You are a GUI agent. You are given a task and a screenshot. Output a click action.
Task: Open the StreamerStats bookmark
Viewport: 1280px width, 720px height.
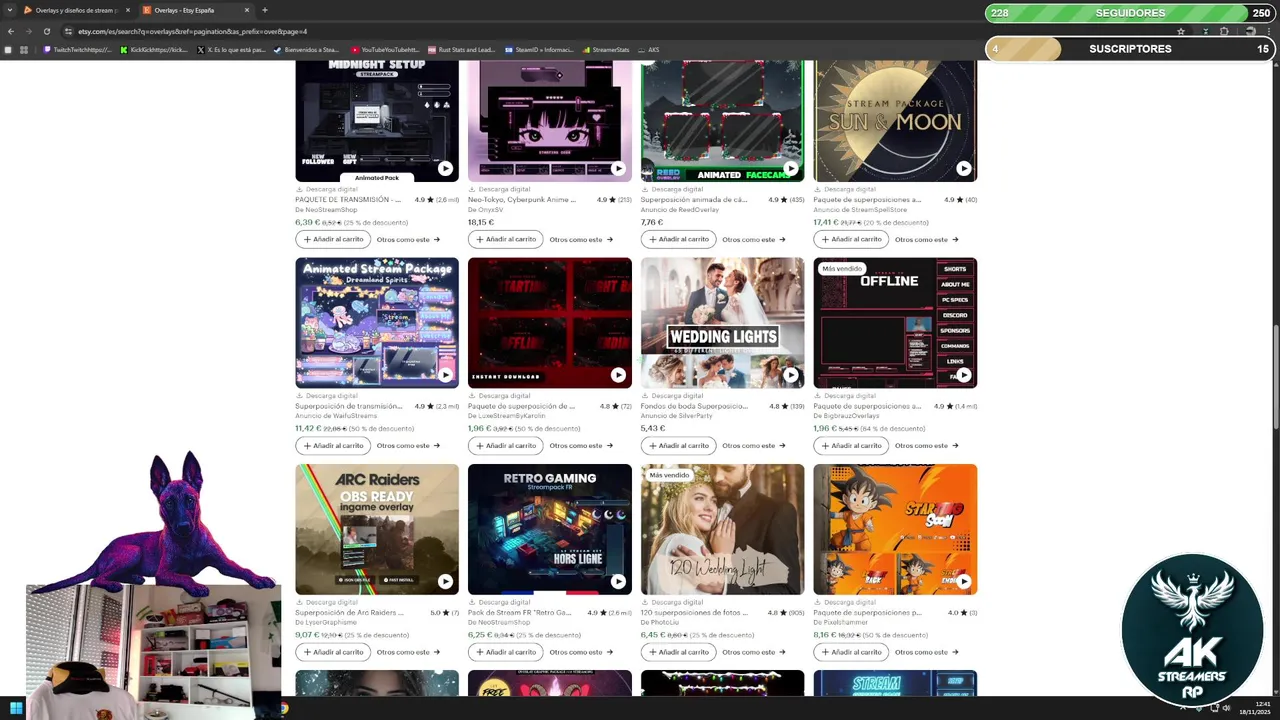tap(606, 49)
